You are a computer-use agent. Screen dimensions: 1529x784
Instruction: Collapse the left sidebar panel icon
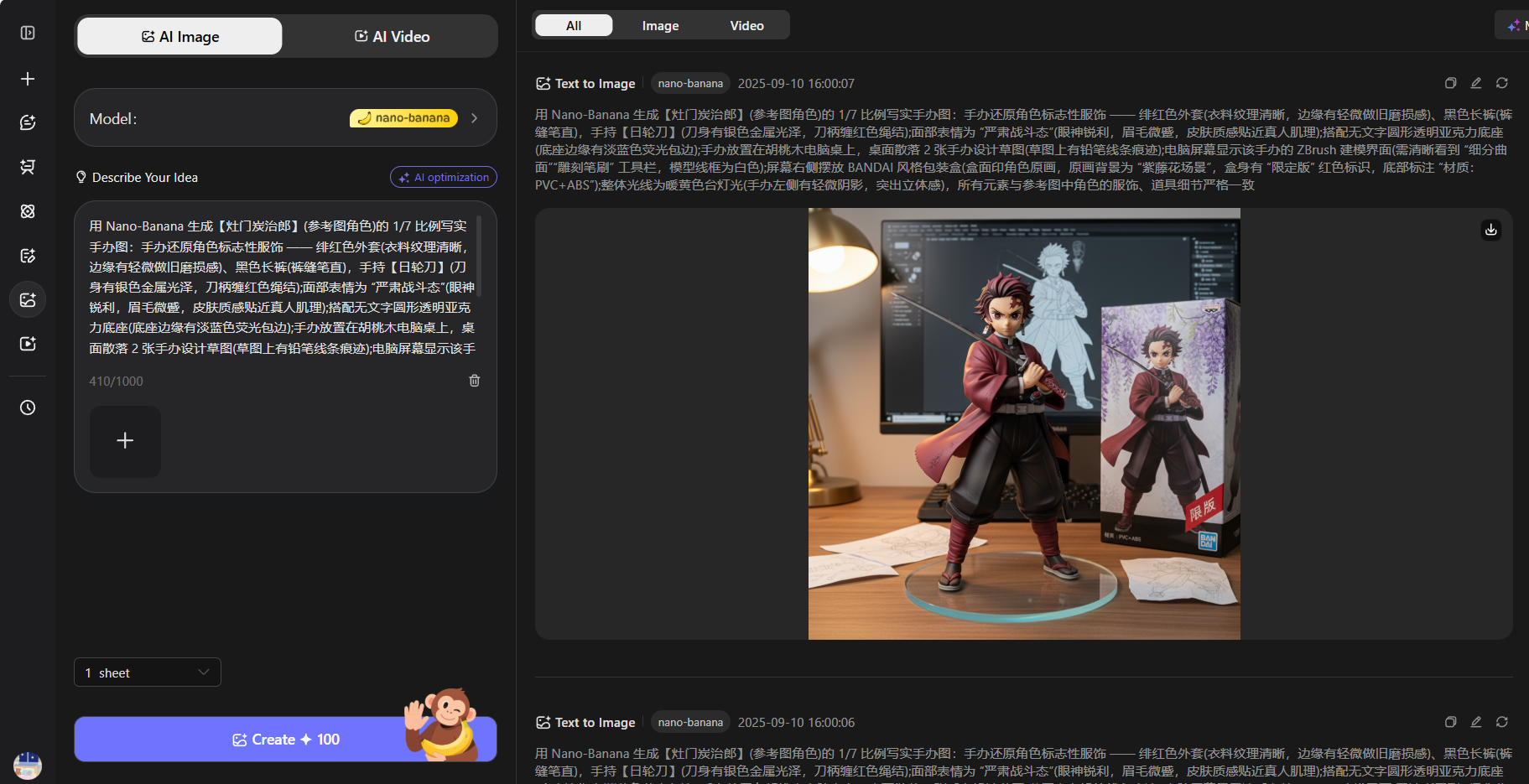pyautogui.click(x=28, y=33)
